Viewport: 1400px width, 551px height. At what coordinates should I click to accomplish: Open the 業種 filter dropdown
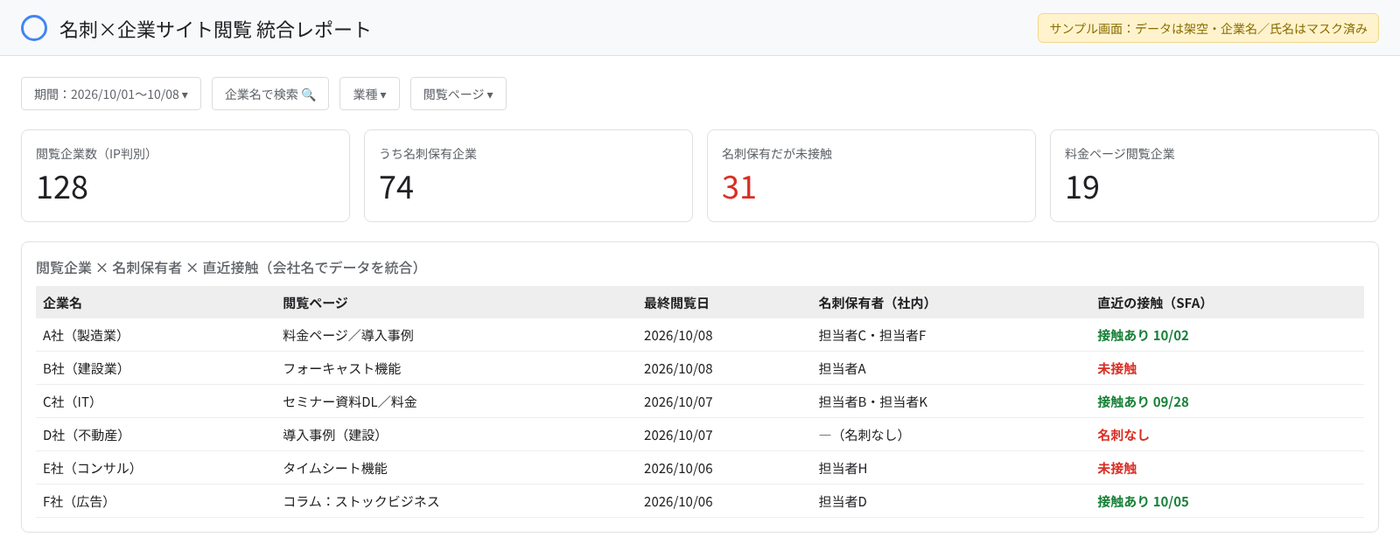[370, 94]
